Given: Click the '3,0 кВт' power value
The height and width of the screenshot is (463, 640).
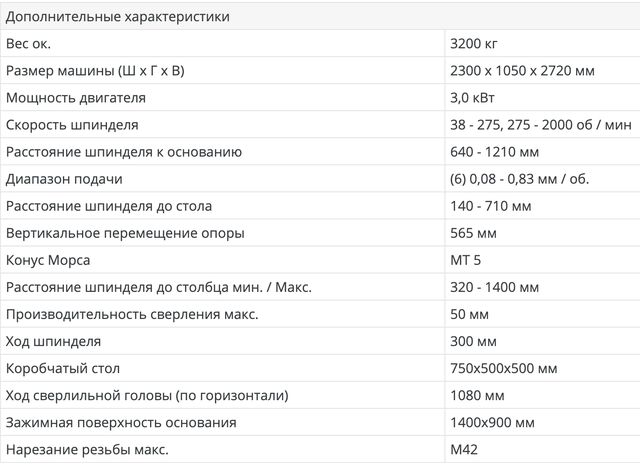Looking at the screenshot, I should [473, 98].
